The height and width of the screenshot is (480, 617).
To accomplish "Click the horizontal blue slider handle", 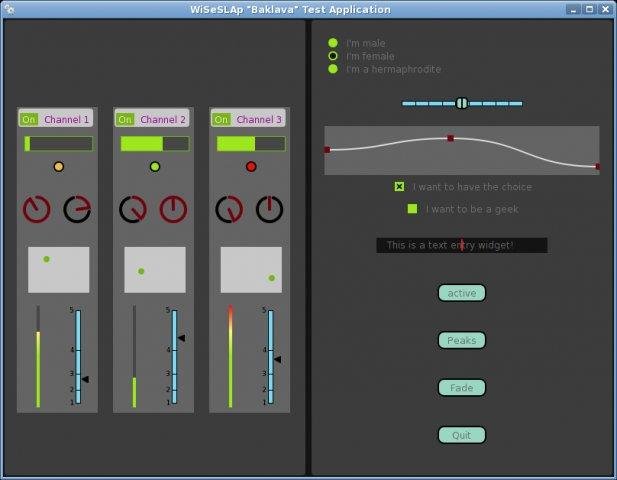I will tap(462, 103).
